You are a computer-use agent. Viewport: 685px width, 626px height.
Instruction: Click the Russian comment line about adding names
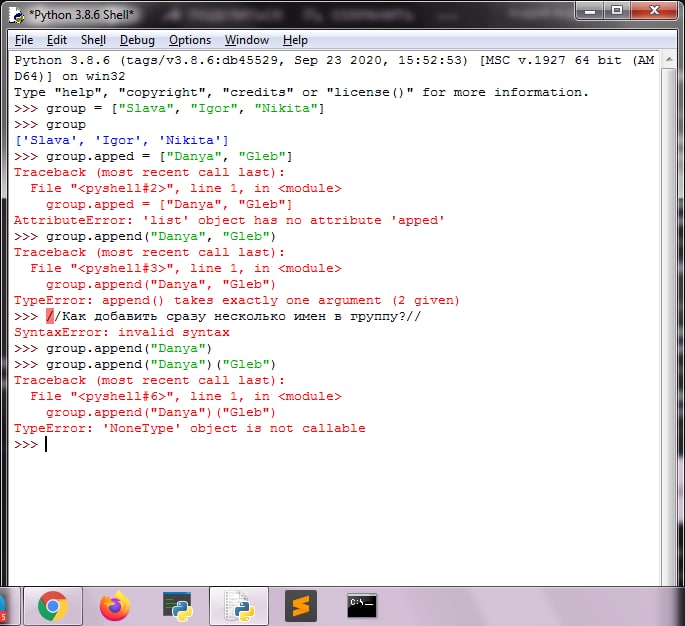click(218, 316)
